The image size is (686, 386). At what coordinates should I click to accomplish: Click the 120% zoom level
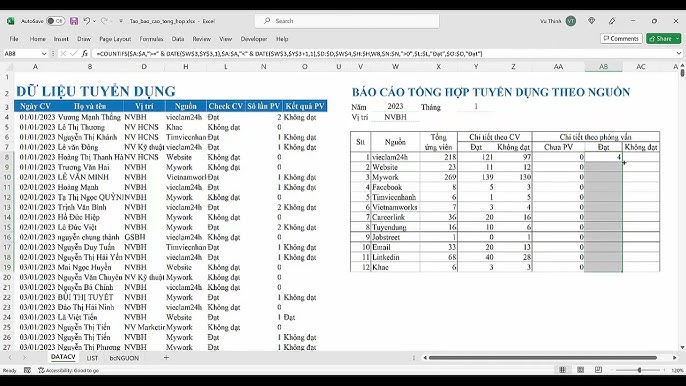point(677,370)
